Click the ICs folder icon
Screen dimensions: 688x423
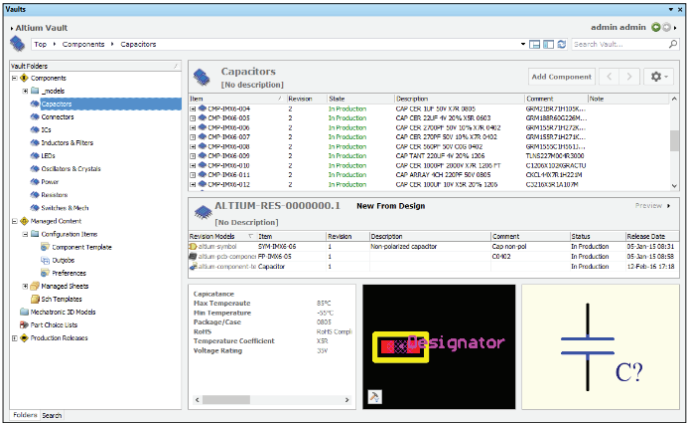tap(35, 130)
